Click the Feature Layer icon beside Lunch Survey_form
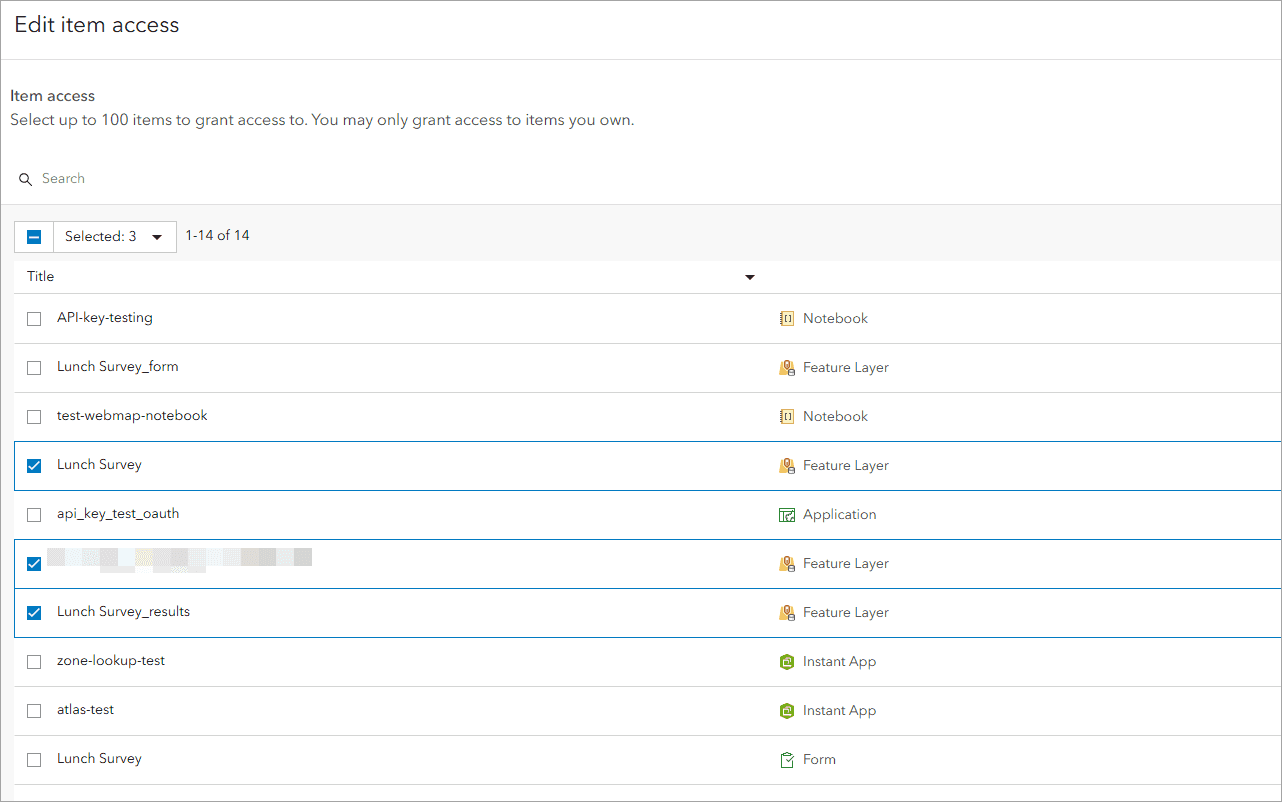This screenshot has width=1282, height=802. [x=788, y=367]
